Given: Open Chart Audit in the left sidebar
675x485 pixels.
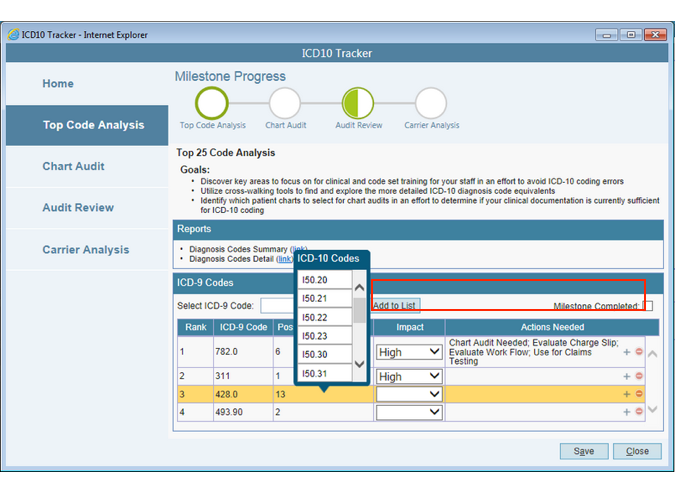Looking at the screenshot, I should (73, 167).
